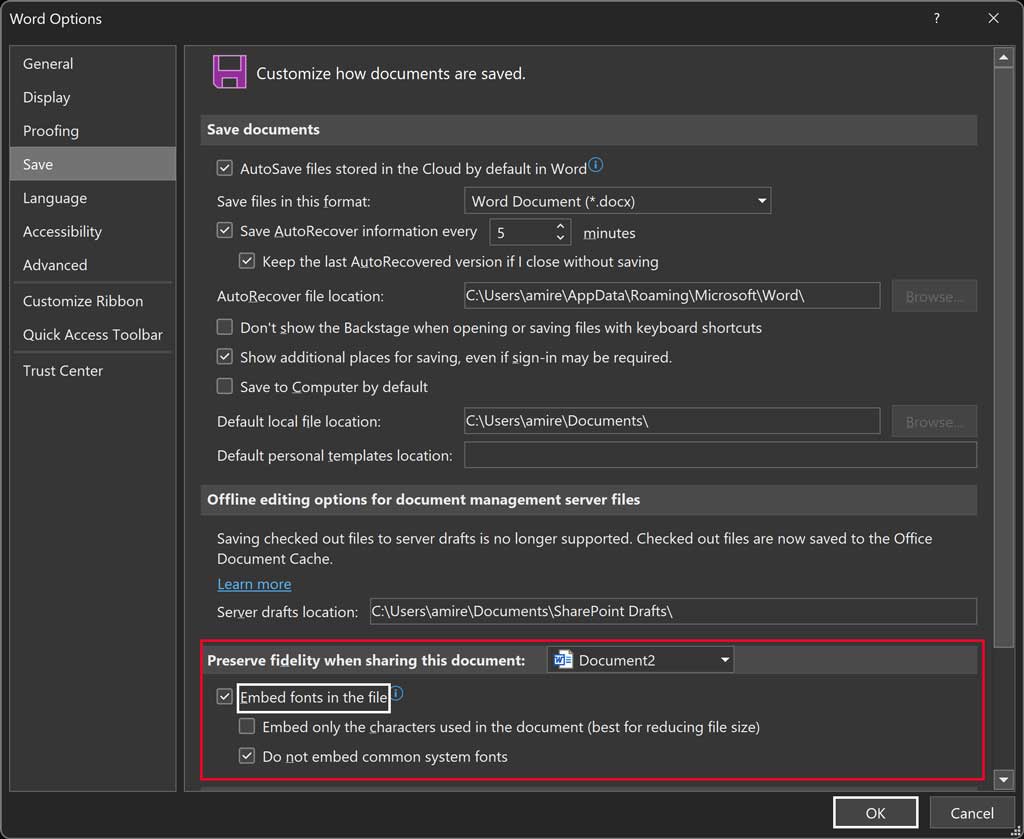This screenshot has width=1024, height=839.
Task: Click the Default local file location field
Action: [672, 421]
